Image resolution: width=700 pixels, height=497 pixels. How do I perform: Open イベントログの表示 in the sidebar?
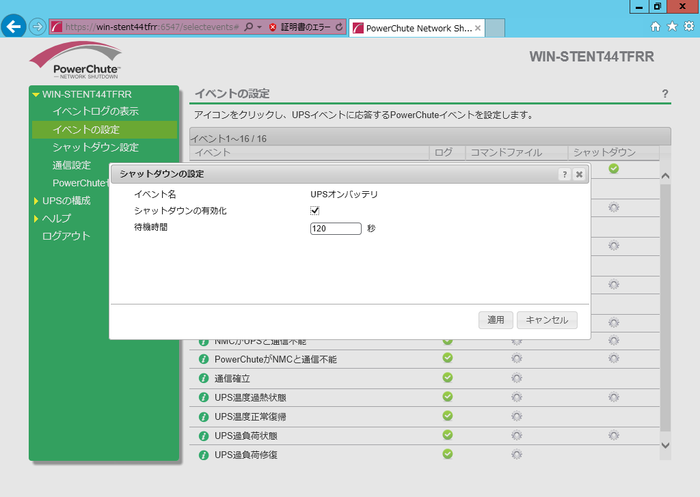[96, 111]
